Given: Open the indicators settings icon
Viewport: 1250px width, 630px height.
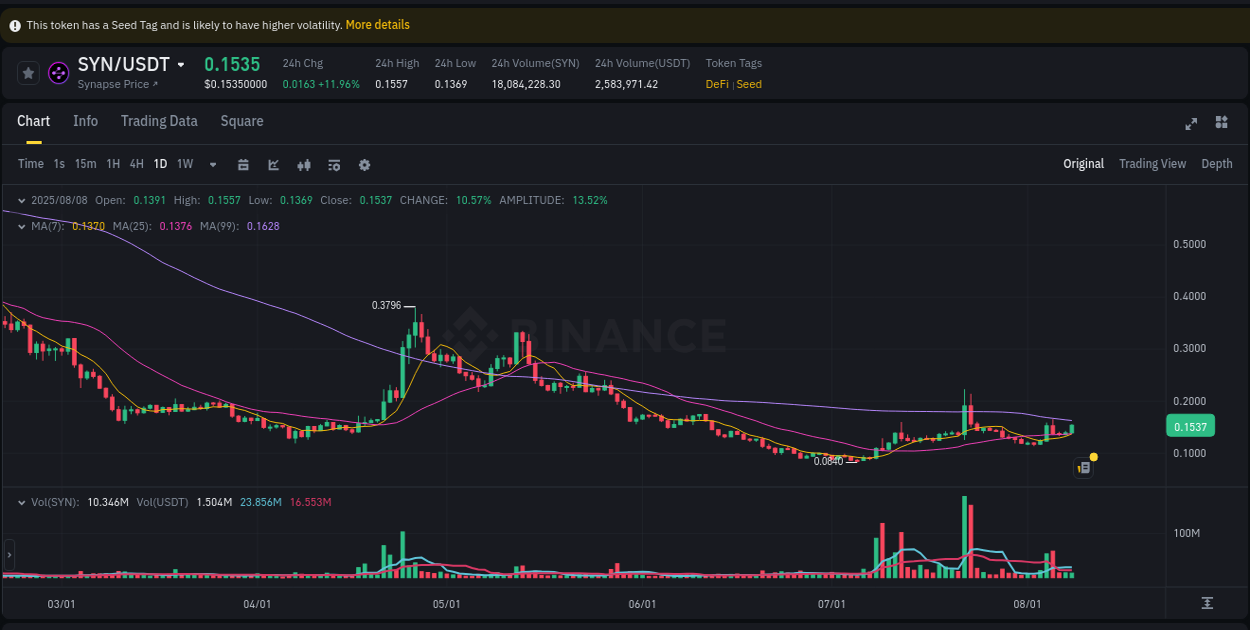Looking at the screenshot, I should point(334,164).
